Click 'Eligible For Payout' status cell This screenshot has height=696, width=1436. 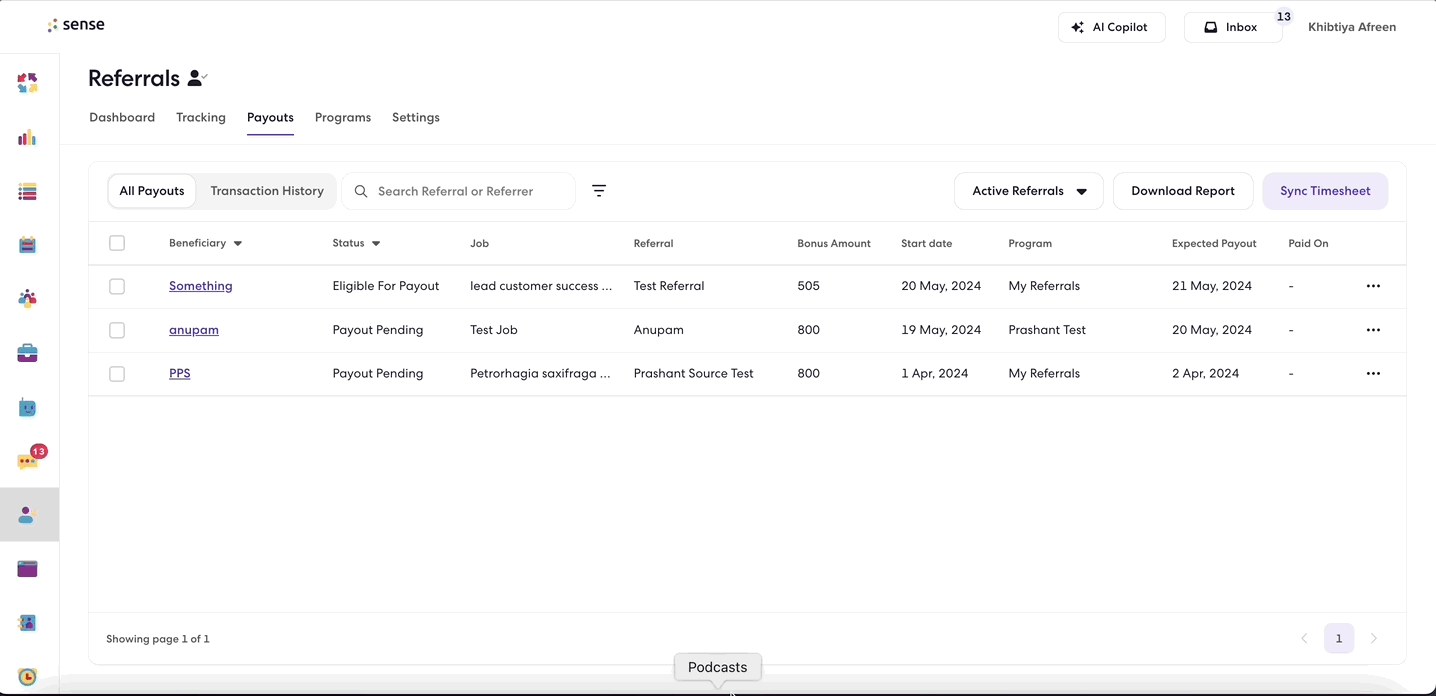[x=386, y=286]
